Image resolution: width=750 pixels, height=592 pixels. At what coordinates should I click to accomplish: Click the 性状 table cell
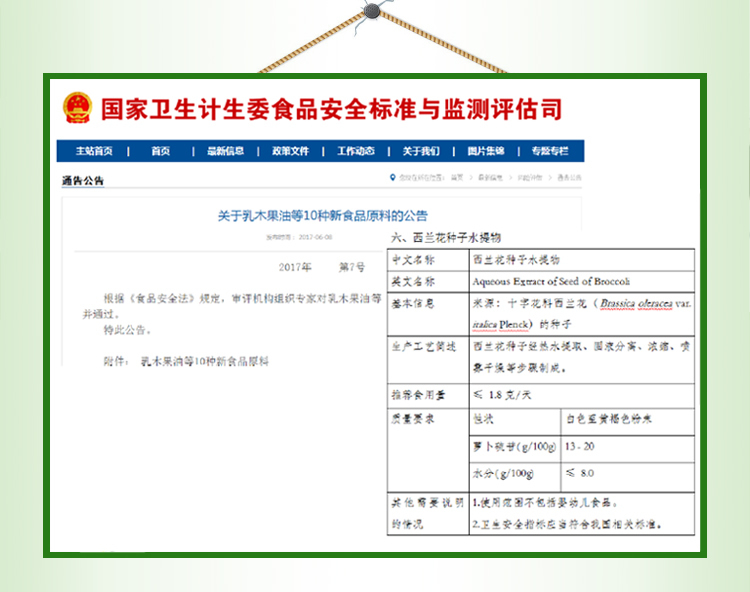pos(515,422)
